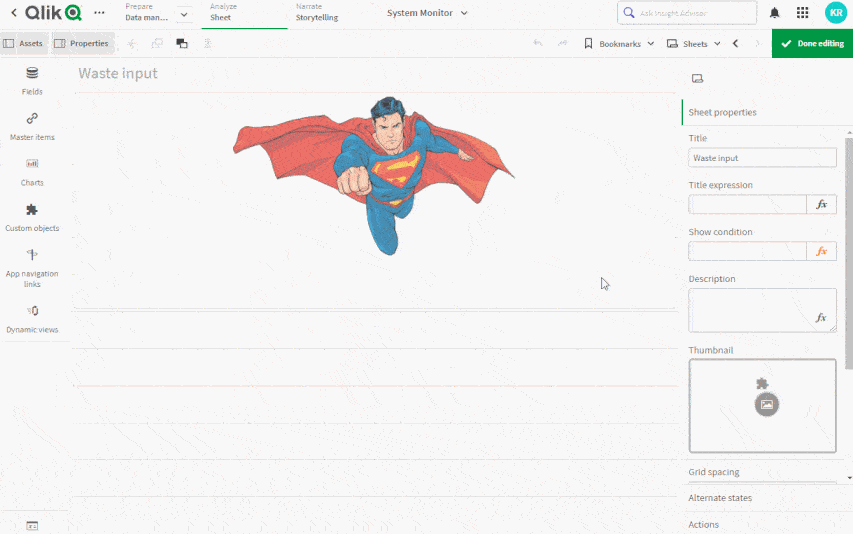Open the Dynamic views panel
853x534 pixels.
coord(32,319)
